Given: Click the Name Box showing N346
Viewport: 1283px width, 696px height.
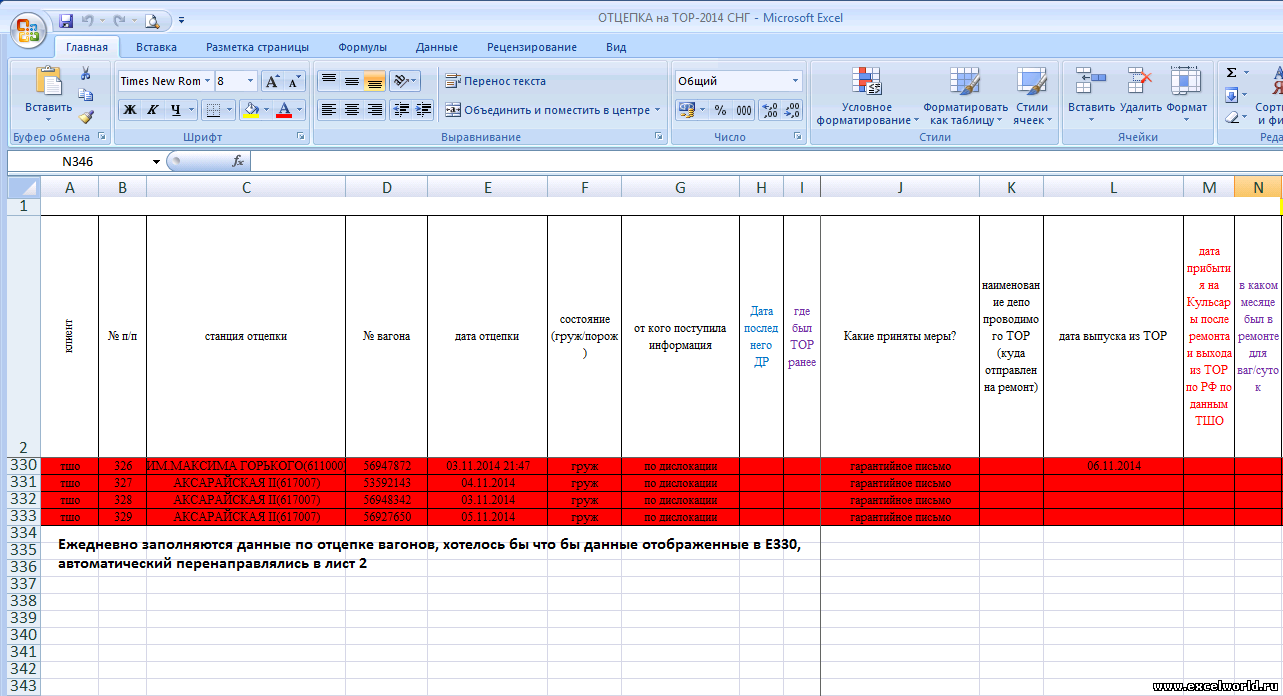Looking at the screenshot, I should [x=78, y=161].
